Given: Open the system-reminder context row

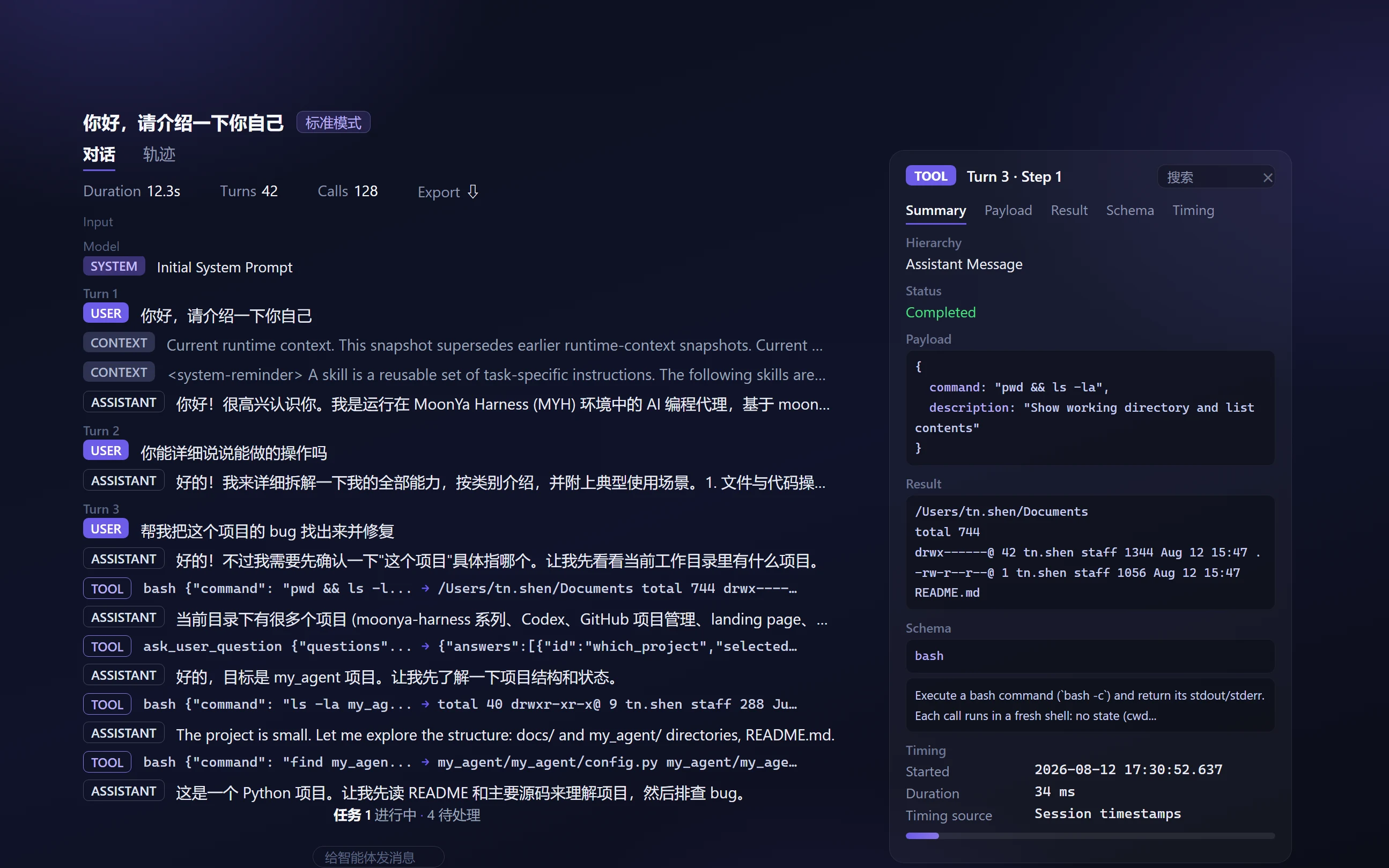Looking at the screenshot, I should [454, 374].
